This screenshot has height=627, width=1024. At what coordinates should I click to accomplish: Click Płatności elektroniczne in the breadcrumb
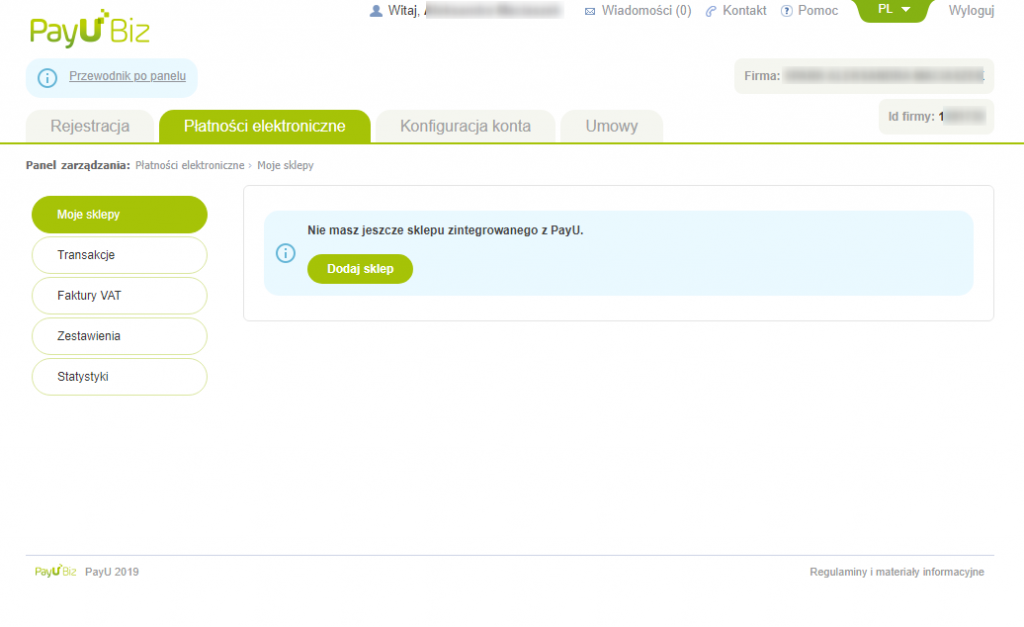[189, 165]
